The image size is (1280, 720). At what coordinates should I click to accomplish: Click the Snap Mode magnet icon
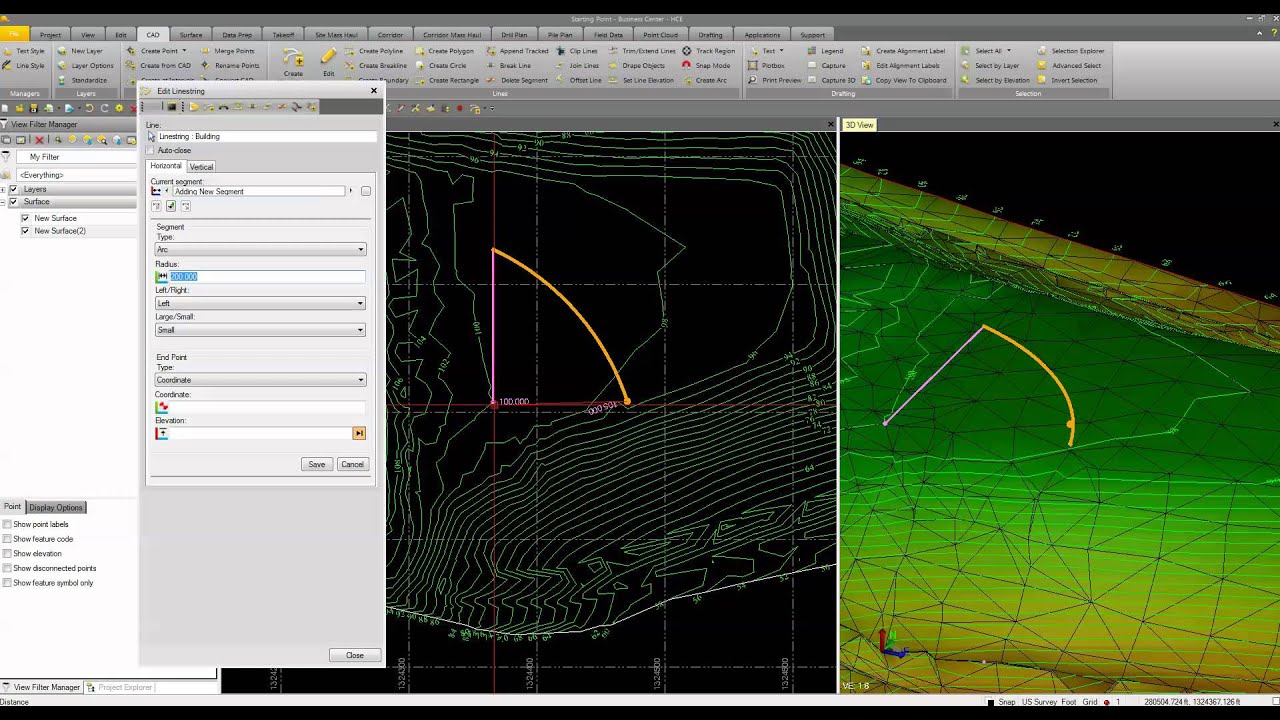click(687, 66)
